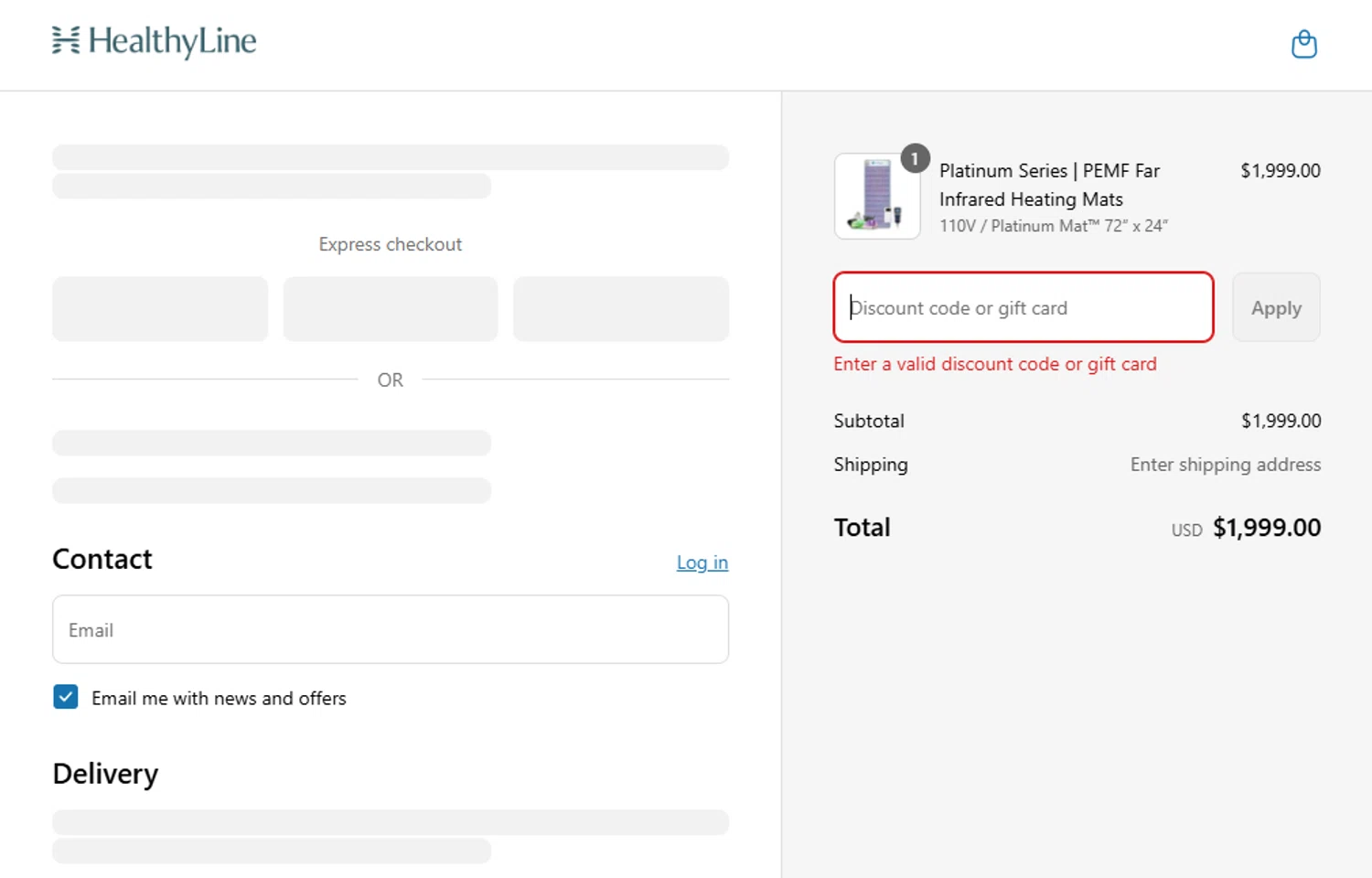Screen dimensions: 1372x878
Task: Click the Shipping label
Action: (871, 465)
